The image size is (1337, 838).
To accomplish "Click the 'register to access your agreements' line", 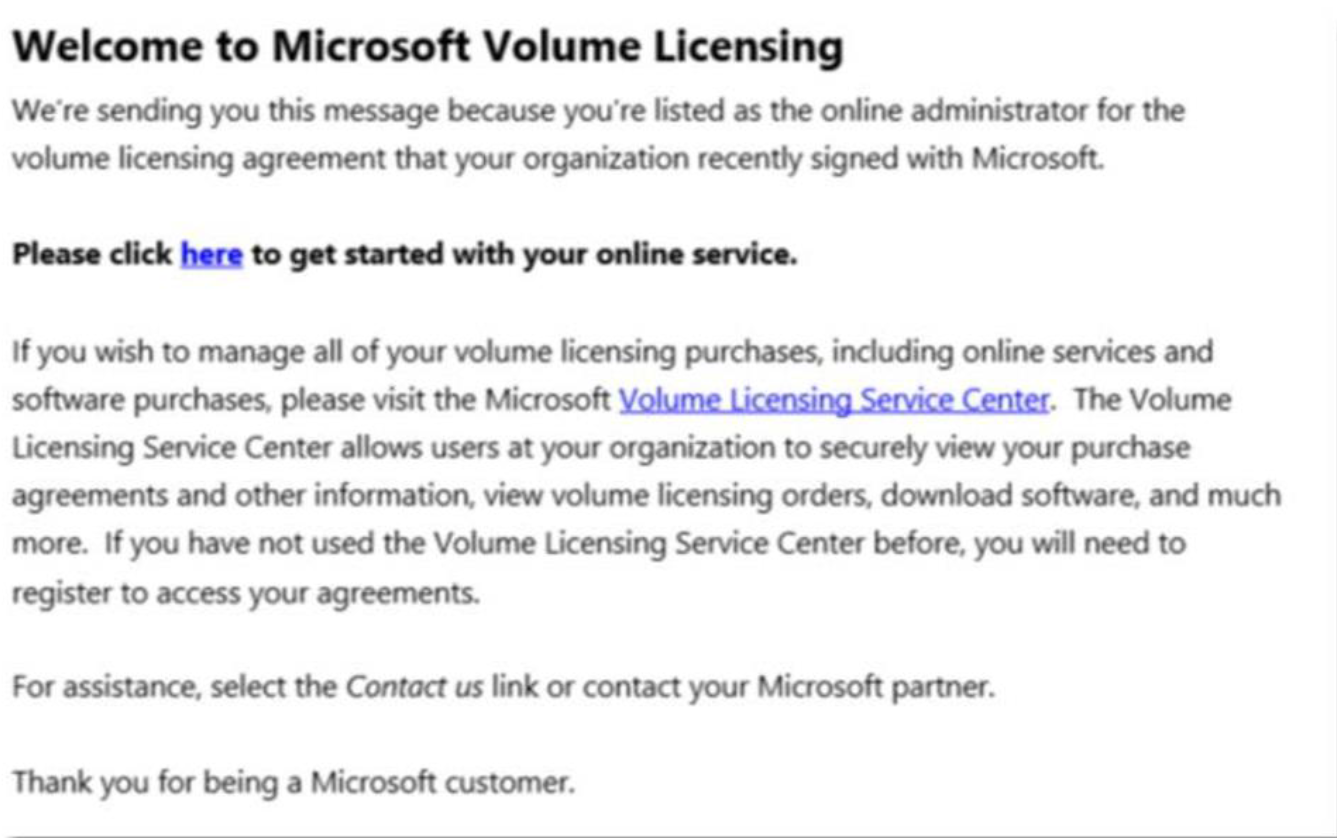I will point(246,593).
